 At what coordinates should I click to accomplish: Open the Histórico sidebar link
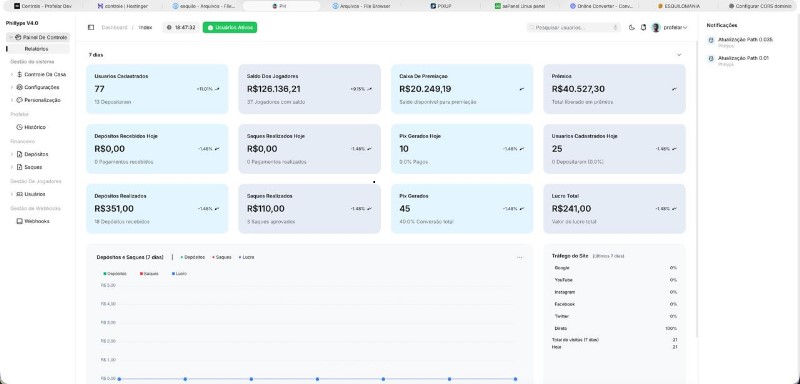(35, 127)
